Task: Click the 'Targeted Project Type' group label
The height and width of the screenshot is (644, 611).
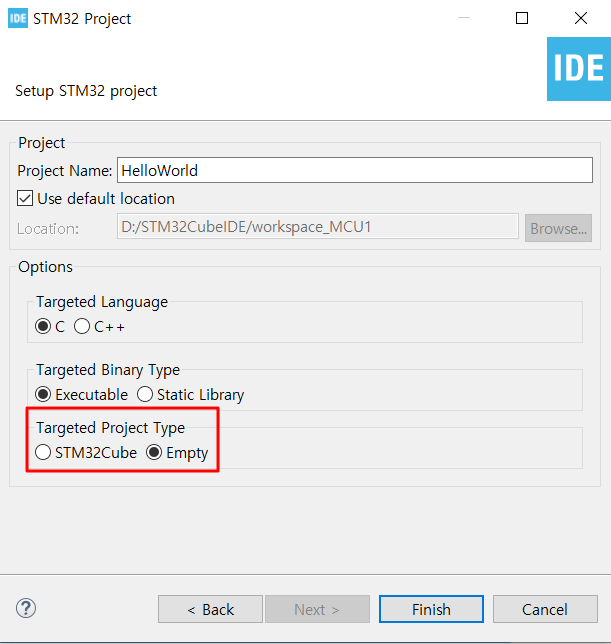Action: [x=110, y=428]
